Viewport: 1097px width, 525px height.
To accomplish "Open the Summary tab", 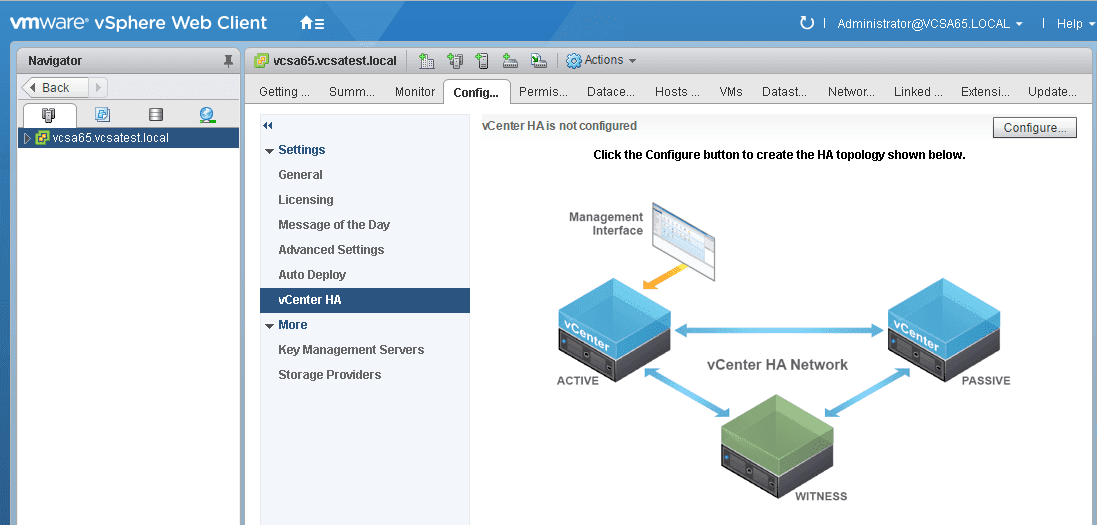I will click(351, 92).
